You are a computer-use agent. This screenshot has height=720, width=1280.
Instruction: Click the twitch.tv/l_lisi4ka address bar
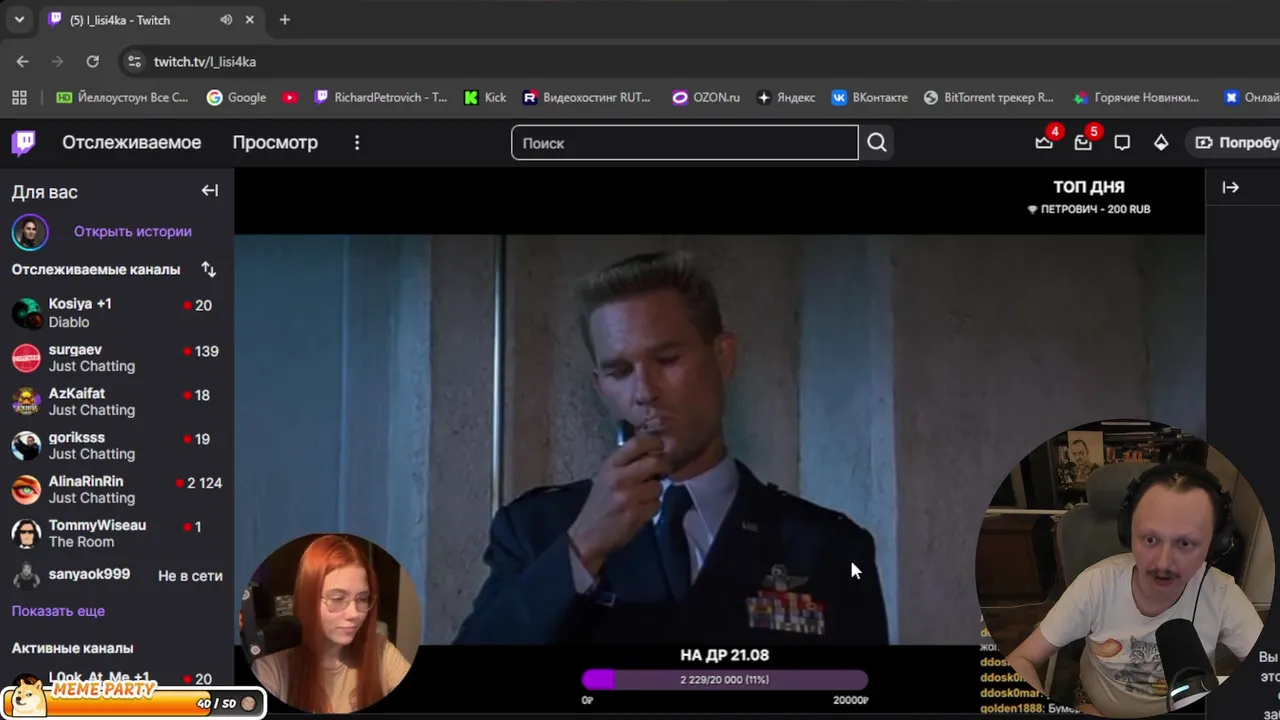pos(205,62)
